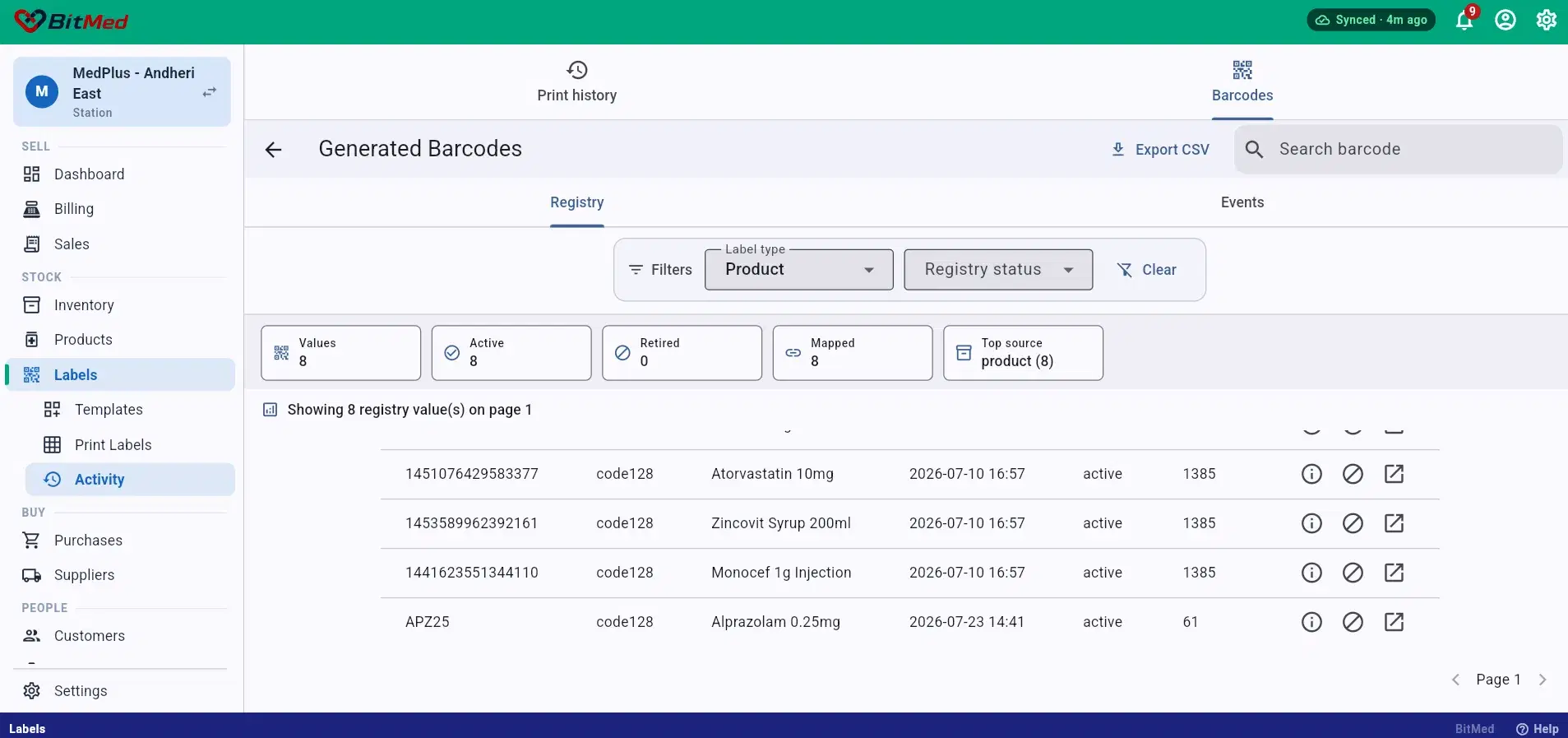Open Products in sidebar
1568x738 pixels.
tap(122, 340)
